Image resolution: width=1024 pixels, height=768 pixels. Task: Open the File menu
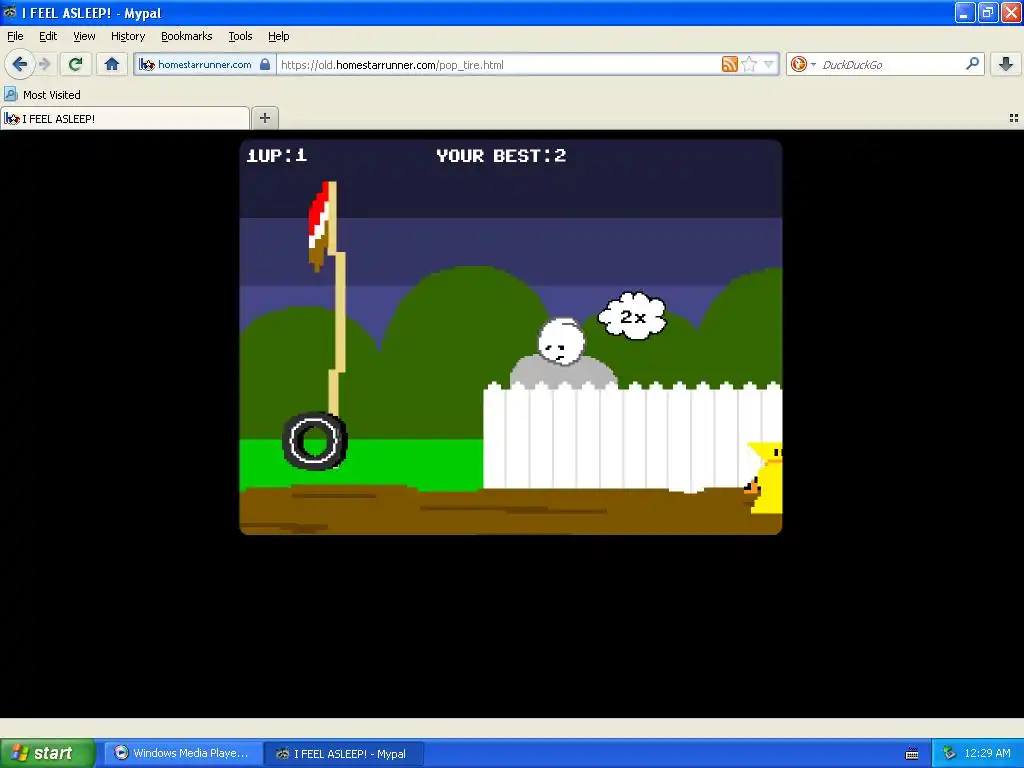click(15, 36)
